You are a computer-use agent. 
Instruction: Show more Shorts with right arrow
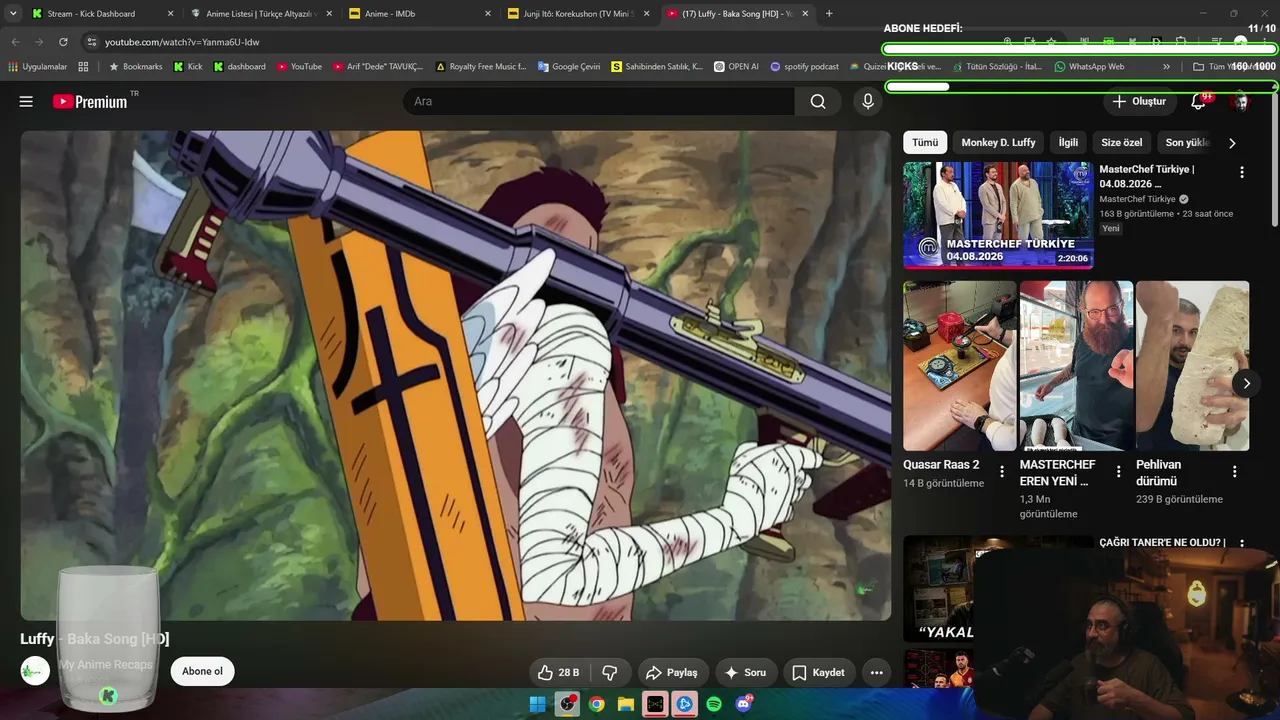(x=1246, y=383)
